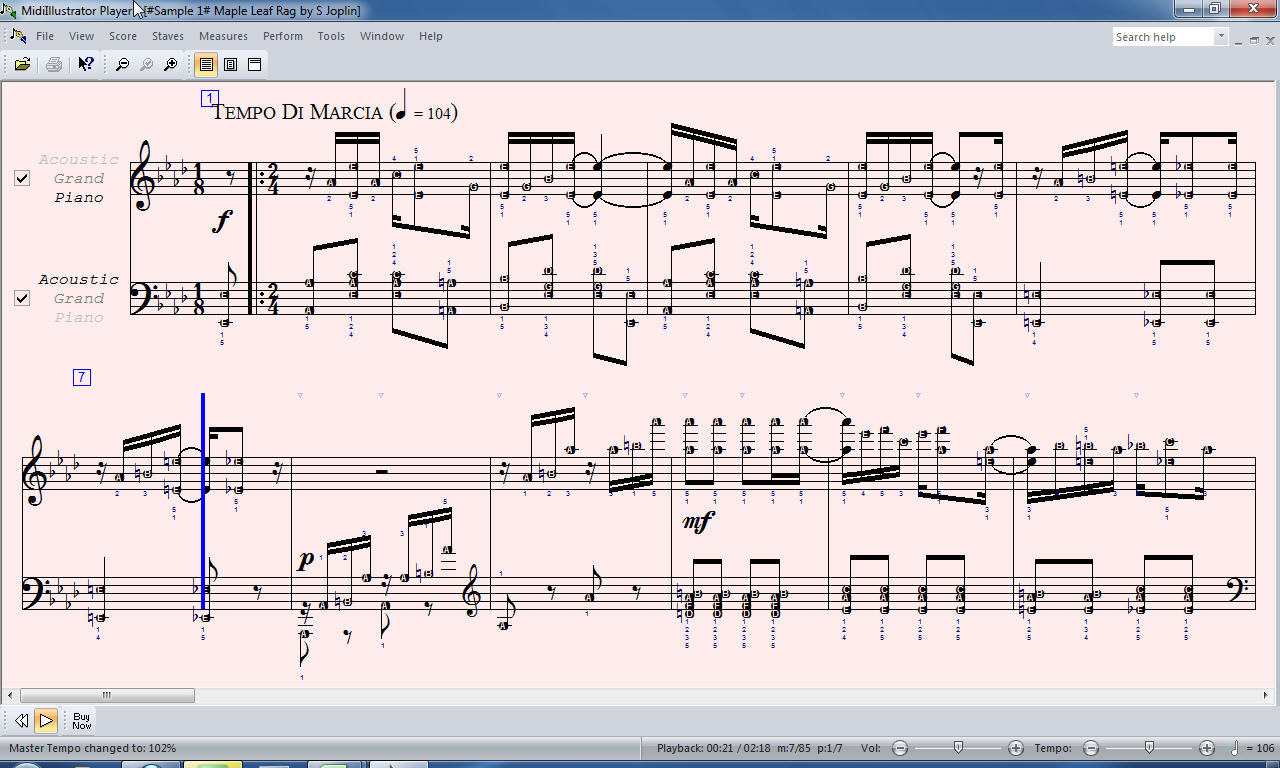1280x768 pixels.
Task: Click the Buy Now button
Action: point(82,720)
